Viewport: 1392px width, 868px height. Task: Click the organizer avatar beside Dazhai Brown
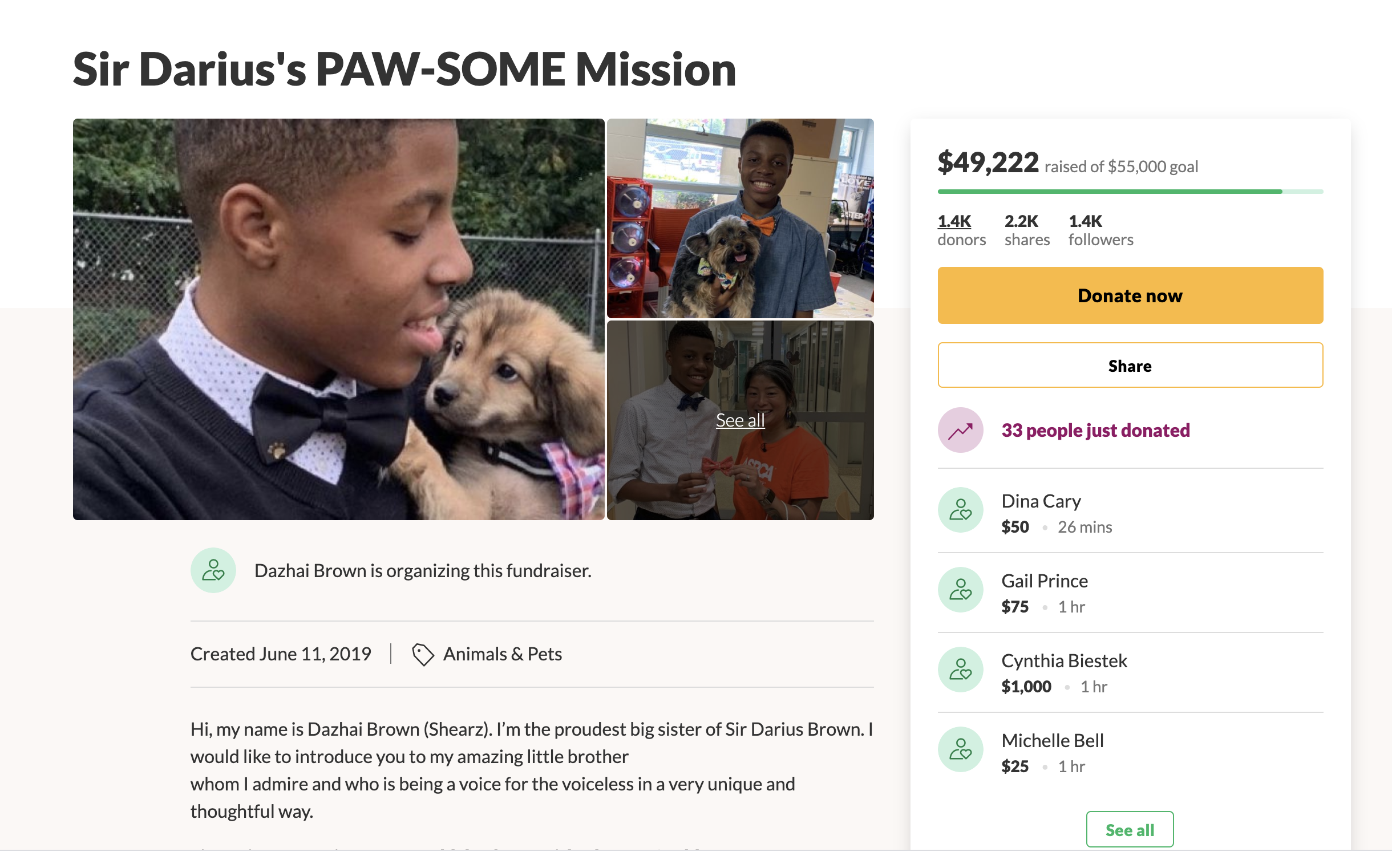213,570
